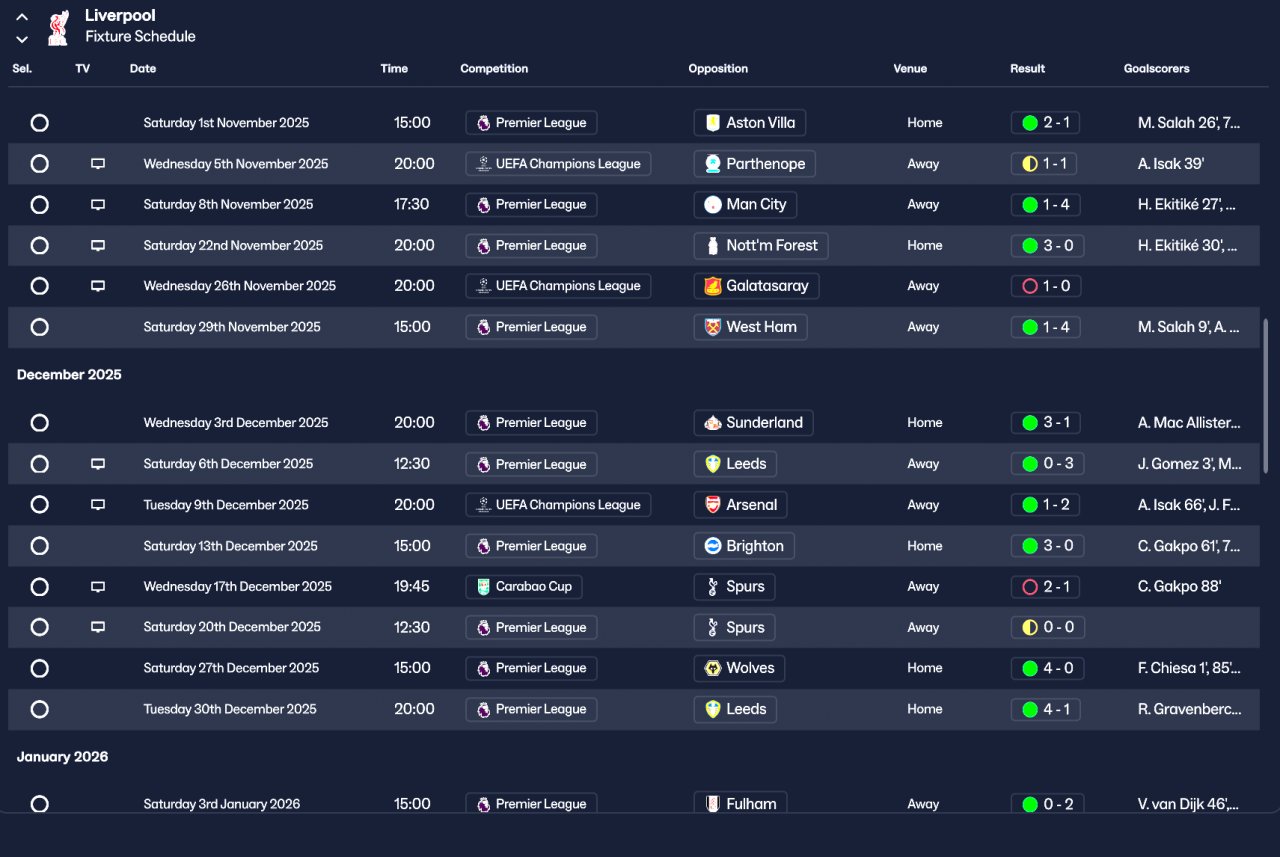Sort fixtures by the Date column
Screen dimensions: 1280x857
point(143,69)
